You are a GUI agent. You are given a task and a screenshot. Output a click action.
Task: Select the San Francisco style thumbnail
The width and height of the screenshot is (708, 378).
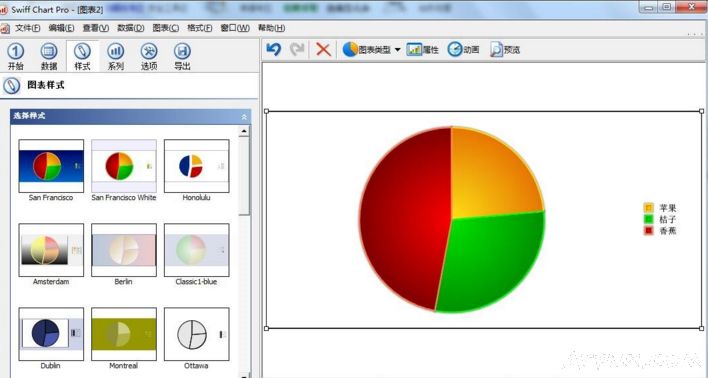pos(51,166)
